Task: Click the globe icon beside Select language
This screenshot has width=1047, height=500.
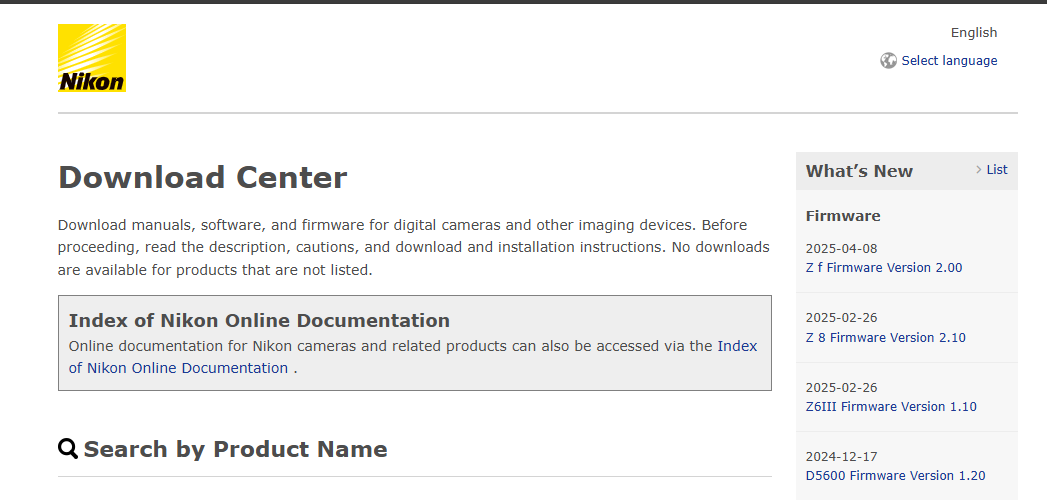Action: pyautogui.click(x=888, y=61)
